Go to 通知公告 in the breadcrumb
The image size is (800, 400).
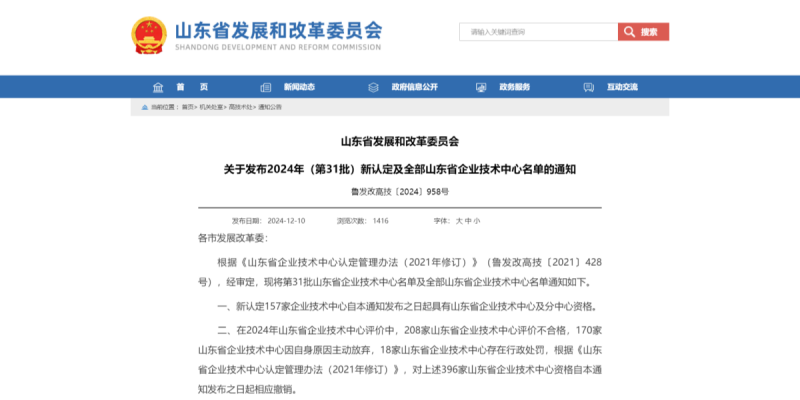(x=270, y=107)
